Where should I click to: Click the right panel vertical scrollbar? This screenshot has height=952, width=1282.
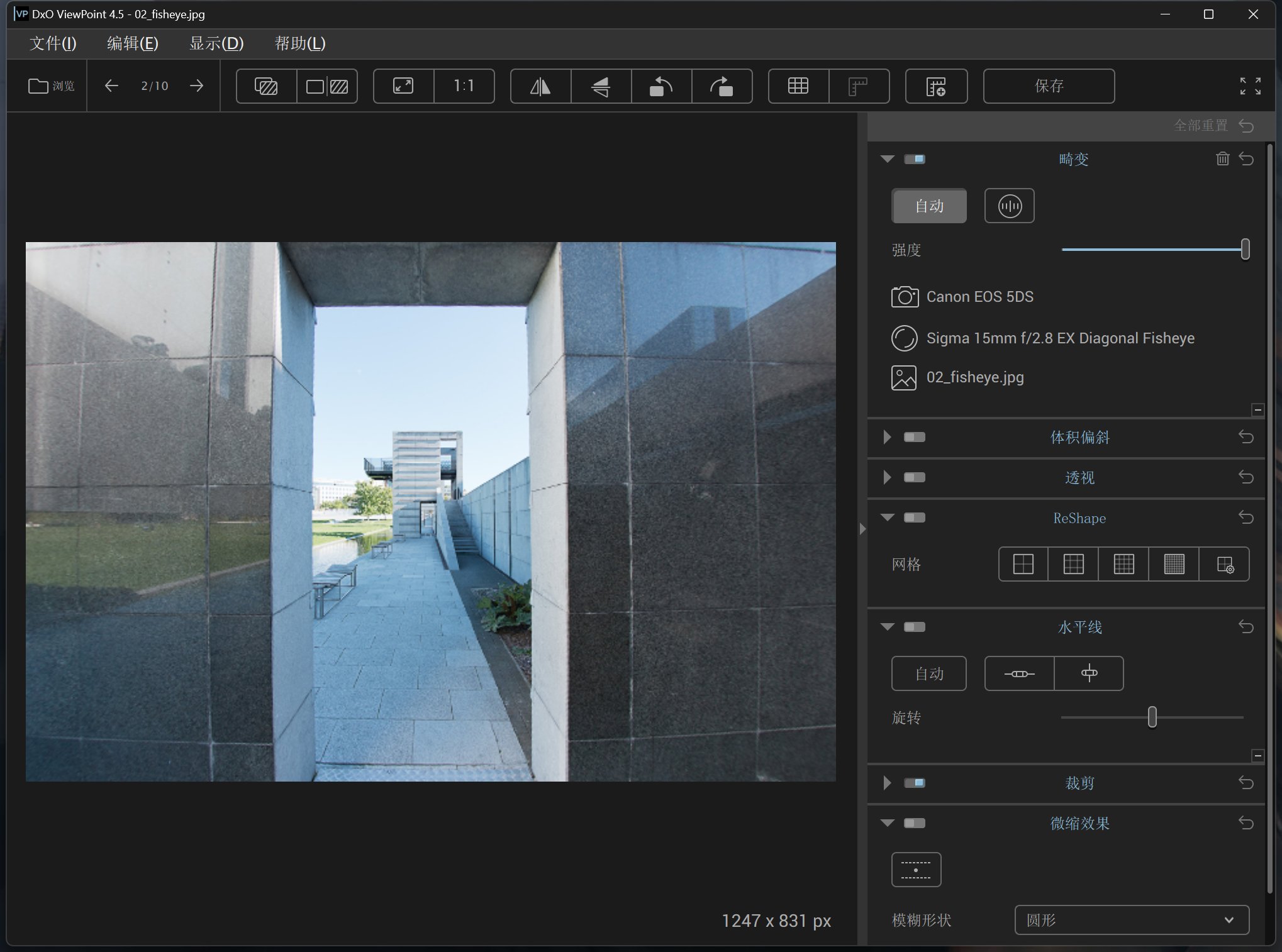[x=1270, y=519]
